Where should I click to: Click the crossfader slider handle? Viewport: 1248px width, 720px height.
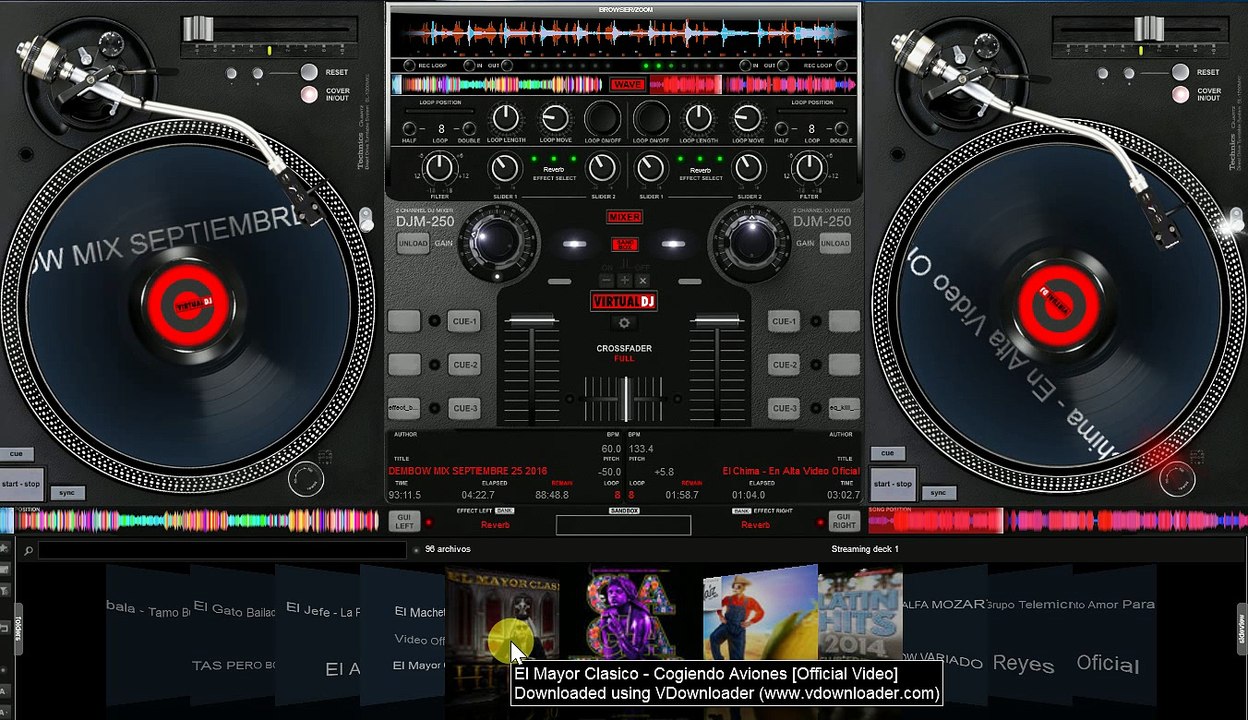tap(625, 397)
